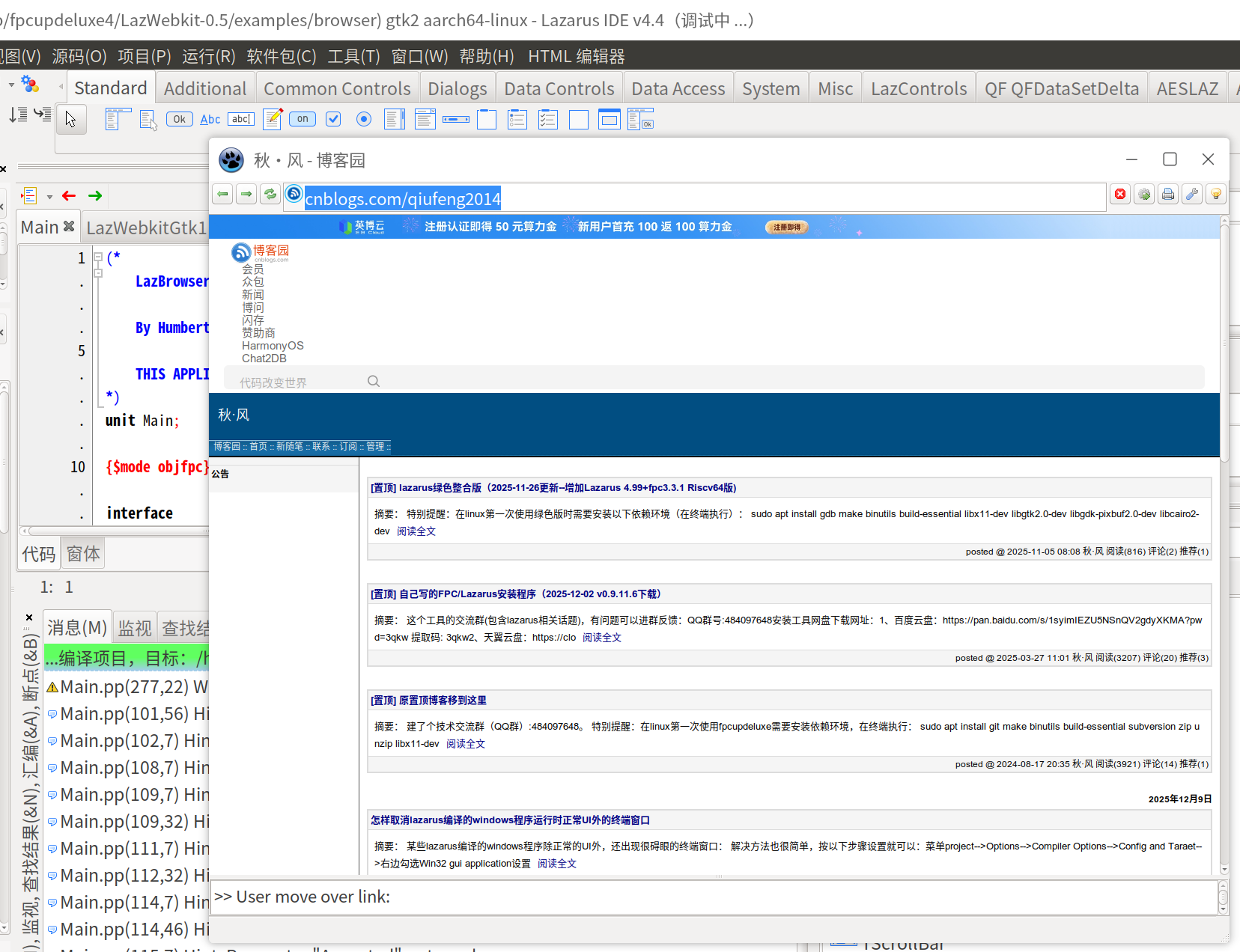This screenshot has width=1240, height=952.
Task: Switch to the Data Controls palette tab
Action: pos(559,89)
